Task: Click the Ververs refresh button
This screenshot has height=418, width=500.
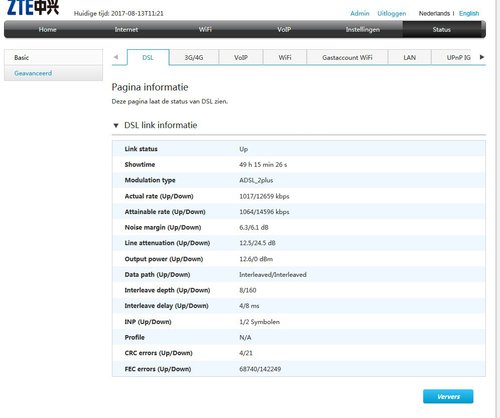Action: [x=448, y=396]
